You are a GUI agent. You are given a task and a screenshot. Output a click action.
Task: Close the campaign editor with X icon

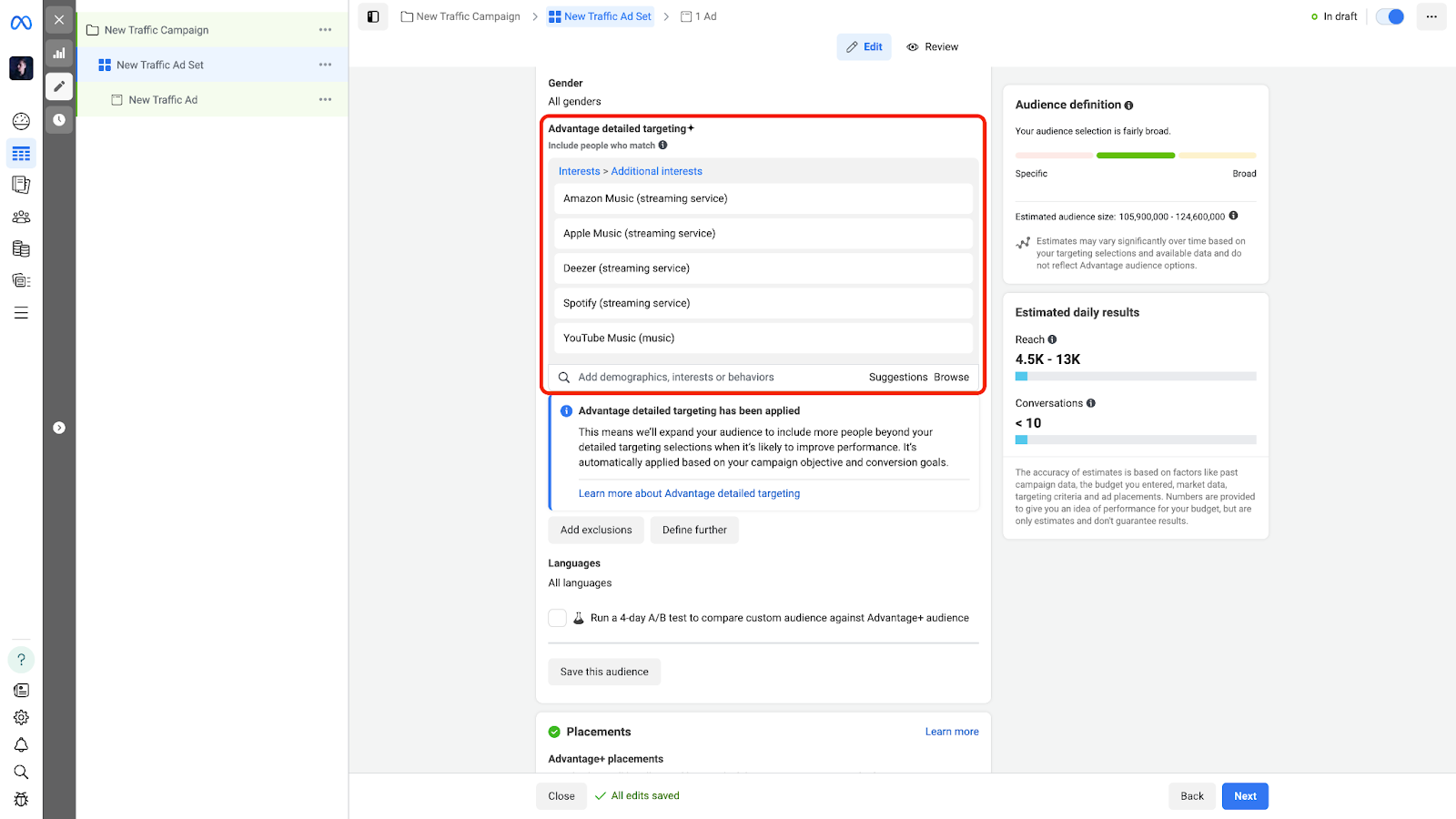(x=59, y=19)
